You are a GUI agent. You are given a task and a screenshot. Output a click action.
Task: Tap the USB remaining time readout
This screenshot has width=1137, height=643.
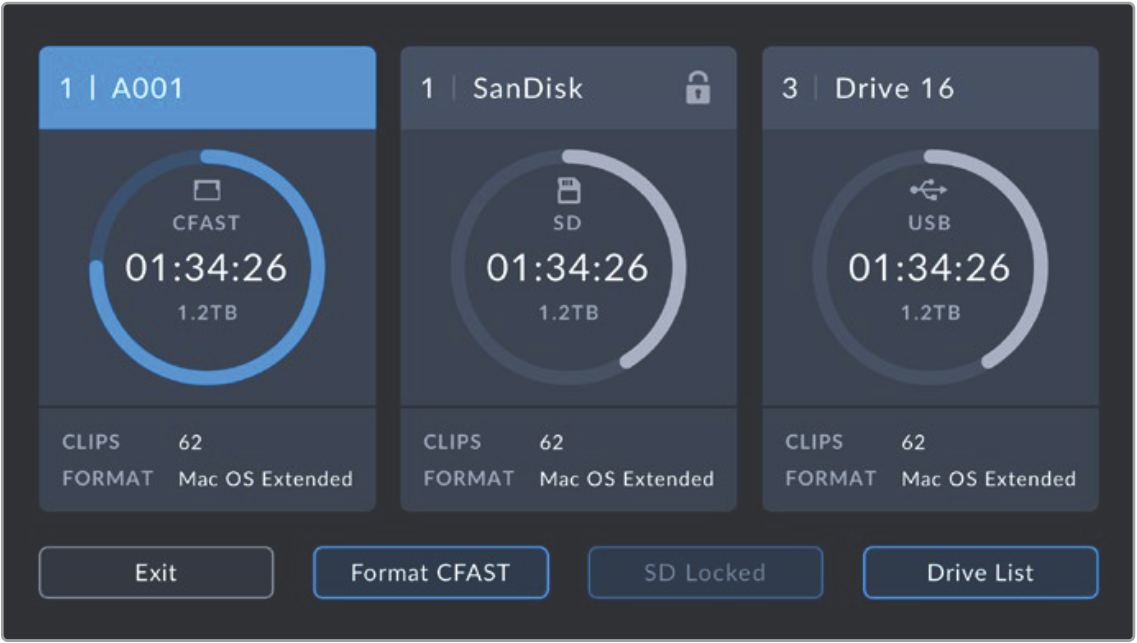[x=929, y=268]
